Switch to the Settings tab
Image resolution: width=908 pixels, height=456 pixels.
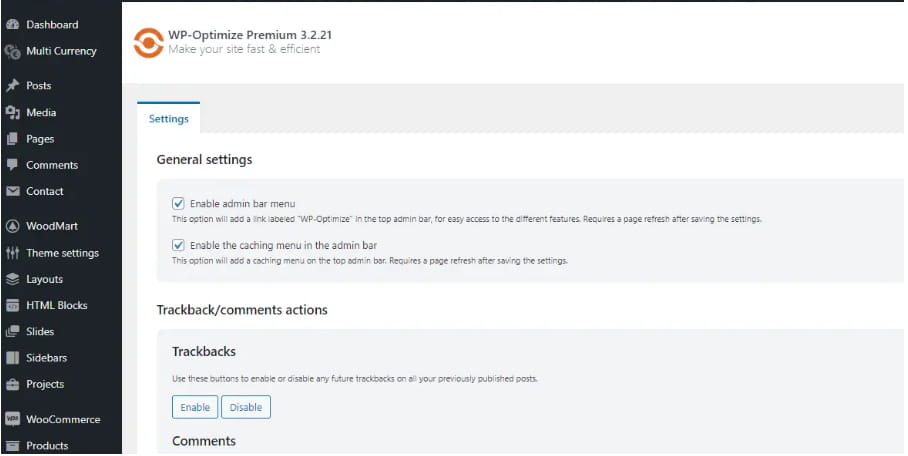coord(168,119)
